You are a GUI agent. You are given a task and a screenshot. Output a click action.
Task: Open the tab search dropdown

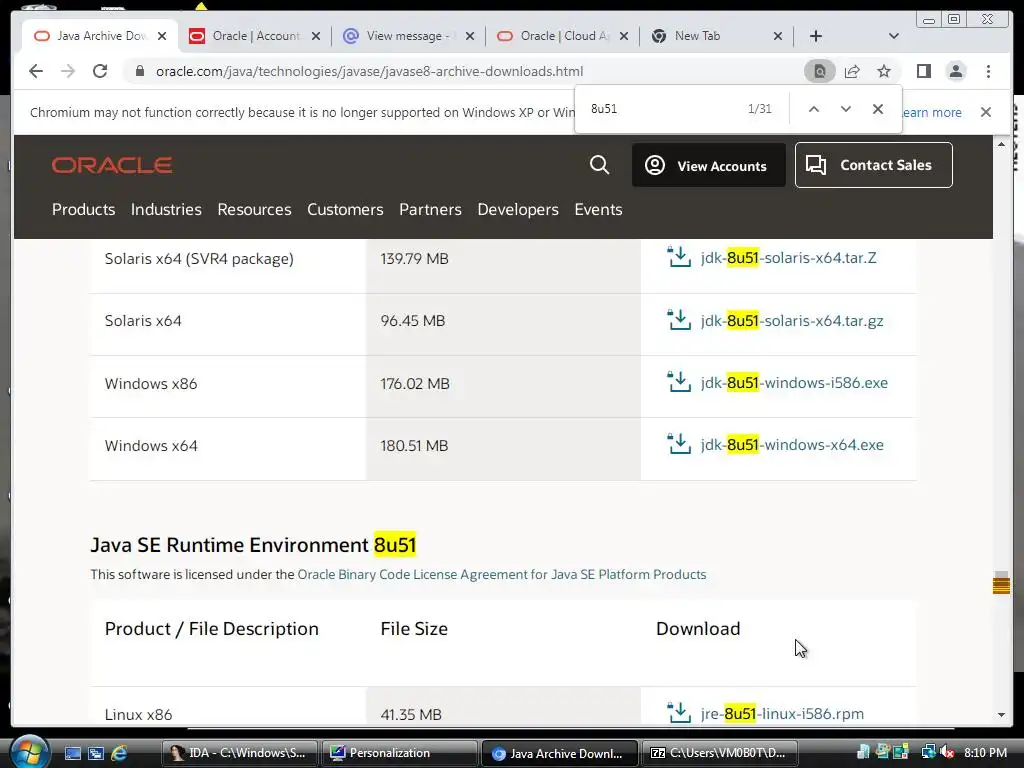(894, 36)
